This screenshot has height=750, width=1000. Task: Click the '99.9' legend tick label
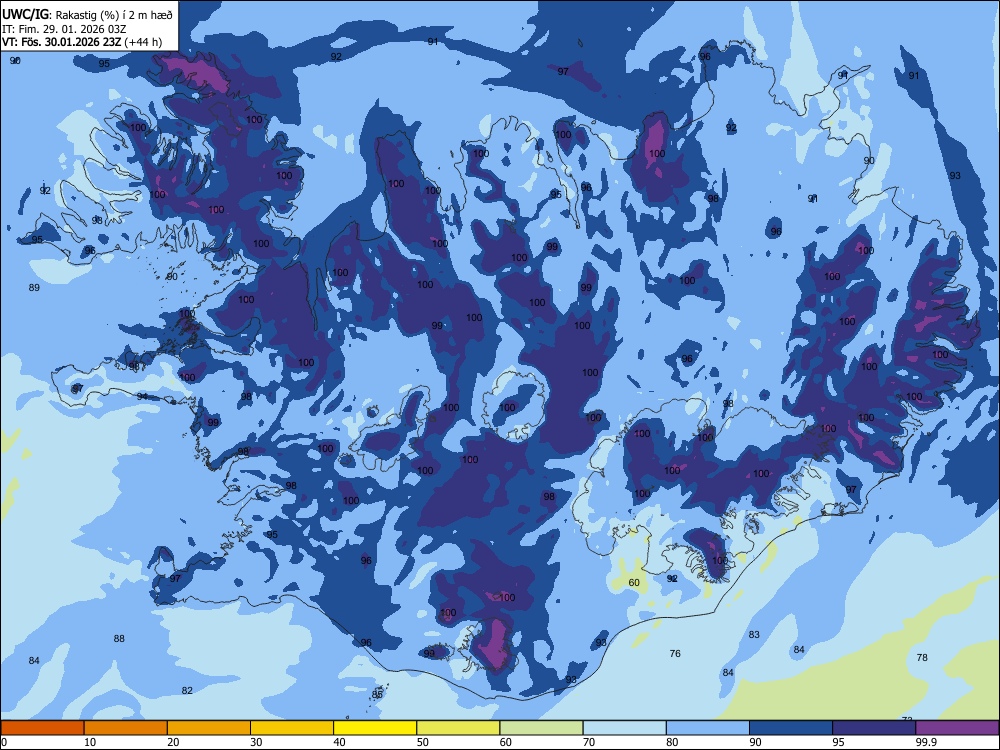(926, 742)
